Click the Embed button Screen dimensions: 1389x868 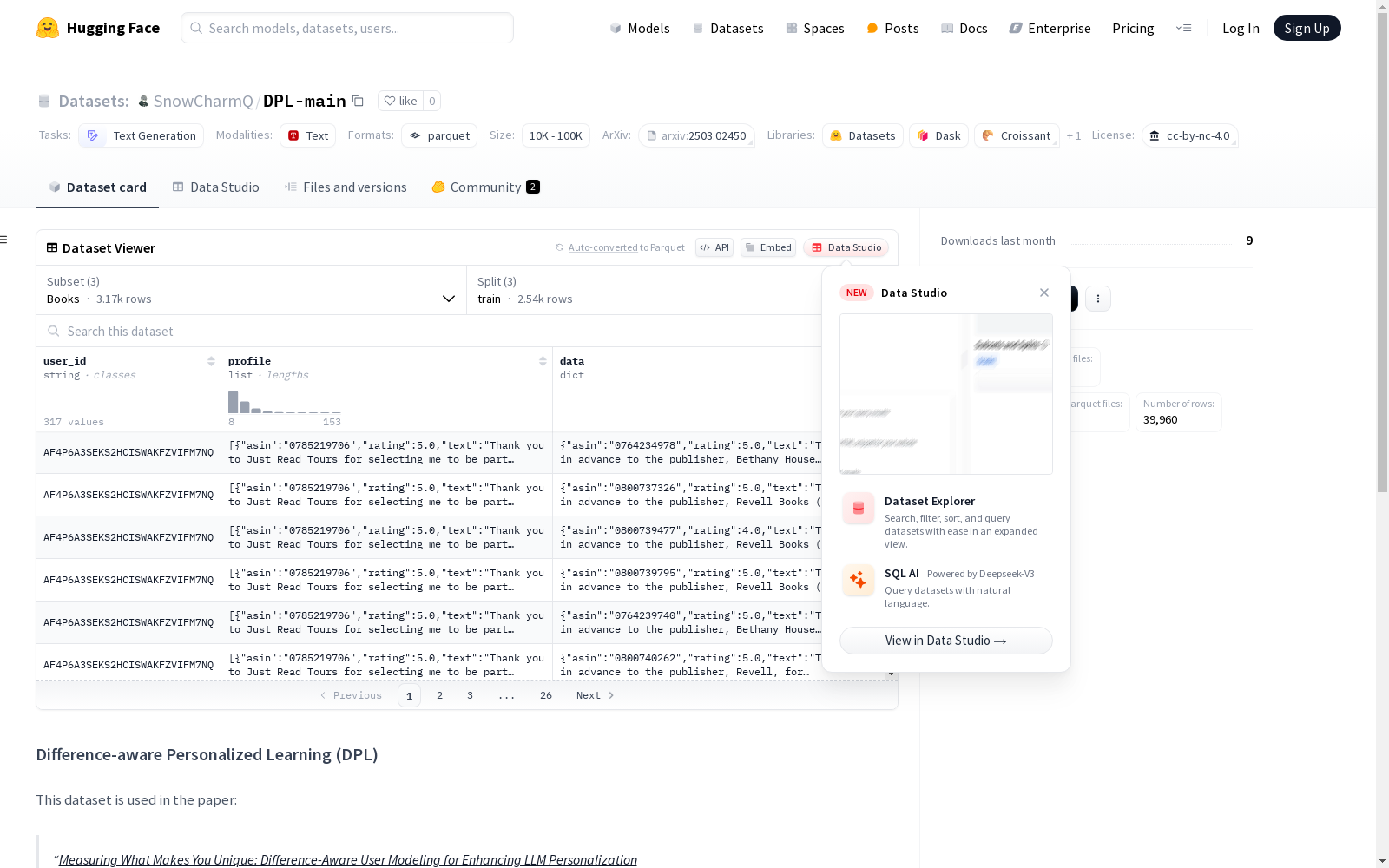[x=768, y=247]
